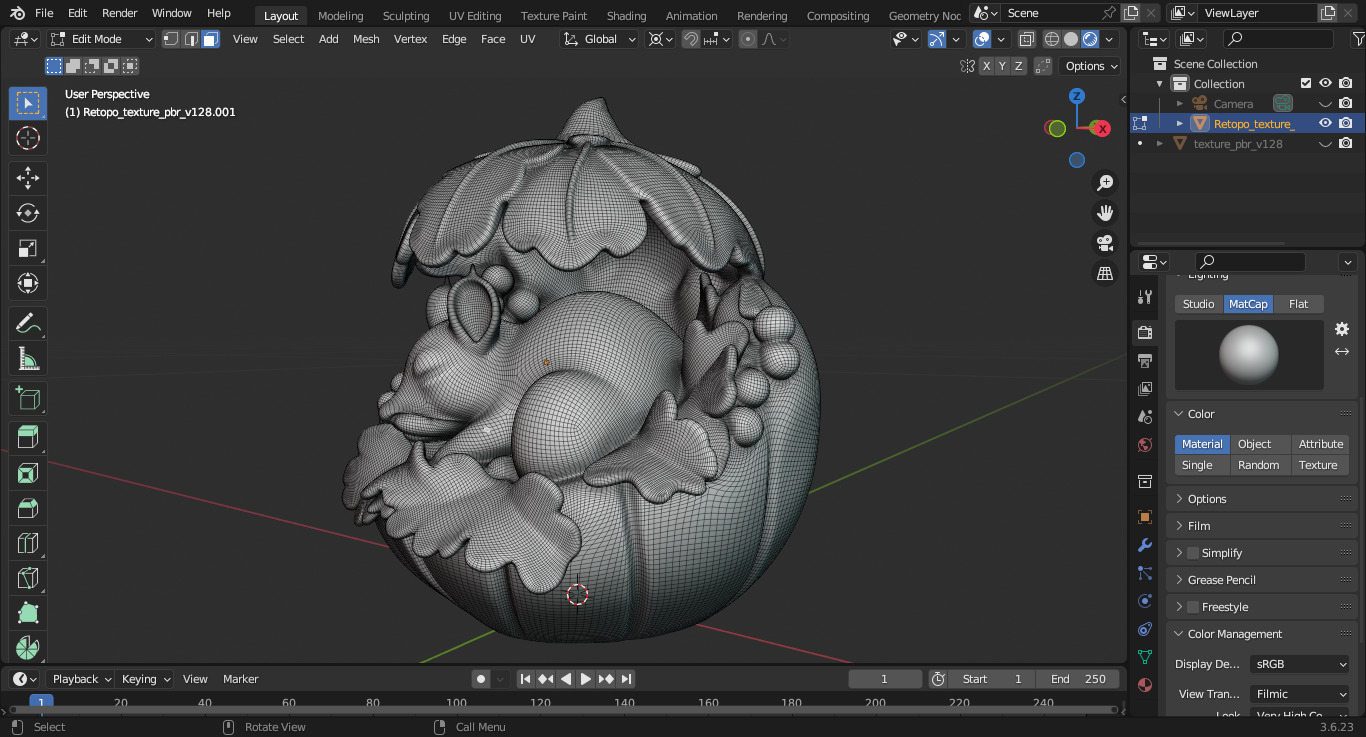Image resolution: width=1366 pixels, height=737 pixels.
Task: Select the Rotate tool
Action: tap(28, 213)
